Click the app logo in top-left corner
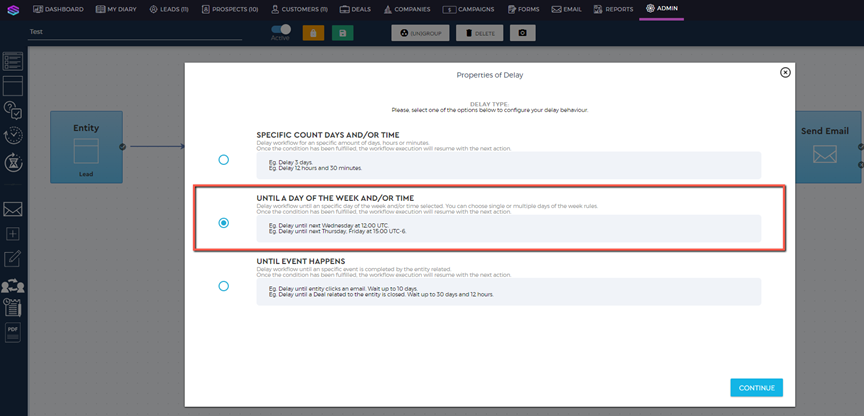The width and height of the screenshot is (864, 416). (13, 9)
